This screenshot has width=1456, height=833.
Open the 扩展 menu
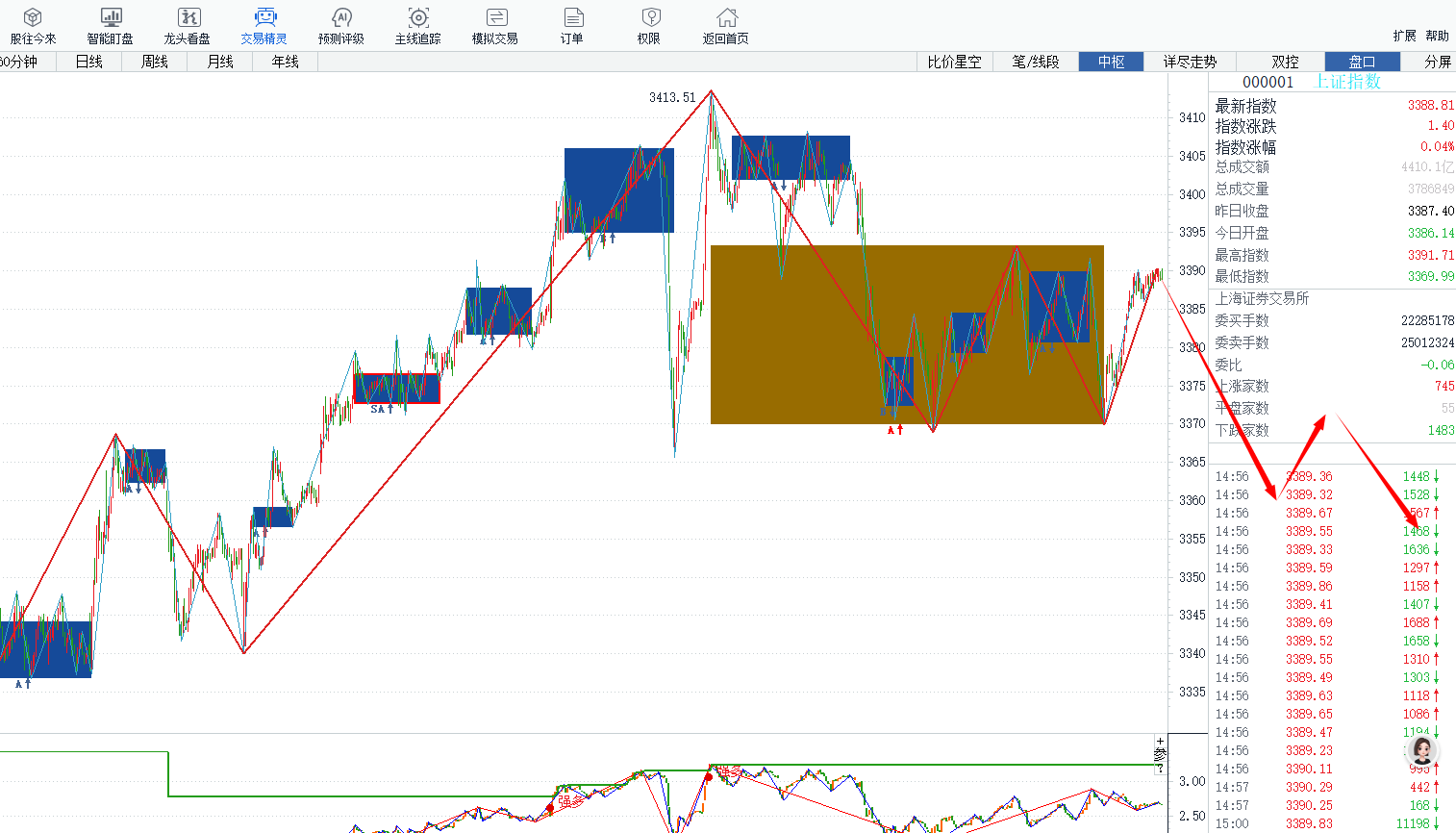pyautogui.click(x=1404, y=36)
